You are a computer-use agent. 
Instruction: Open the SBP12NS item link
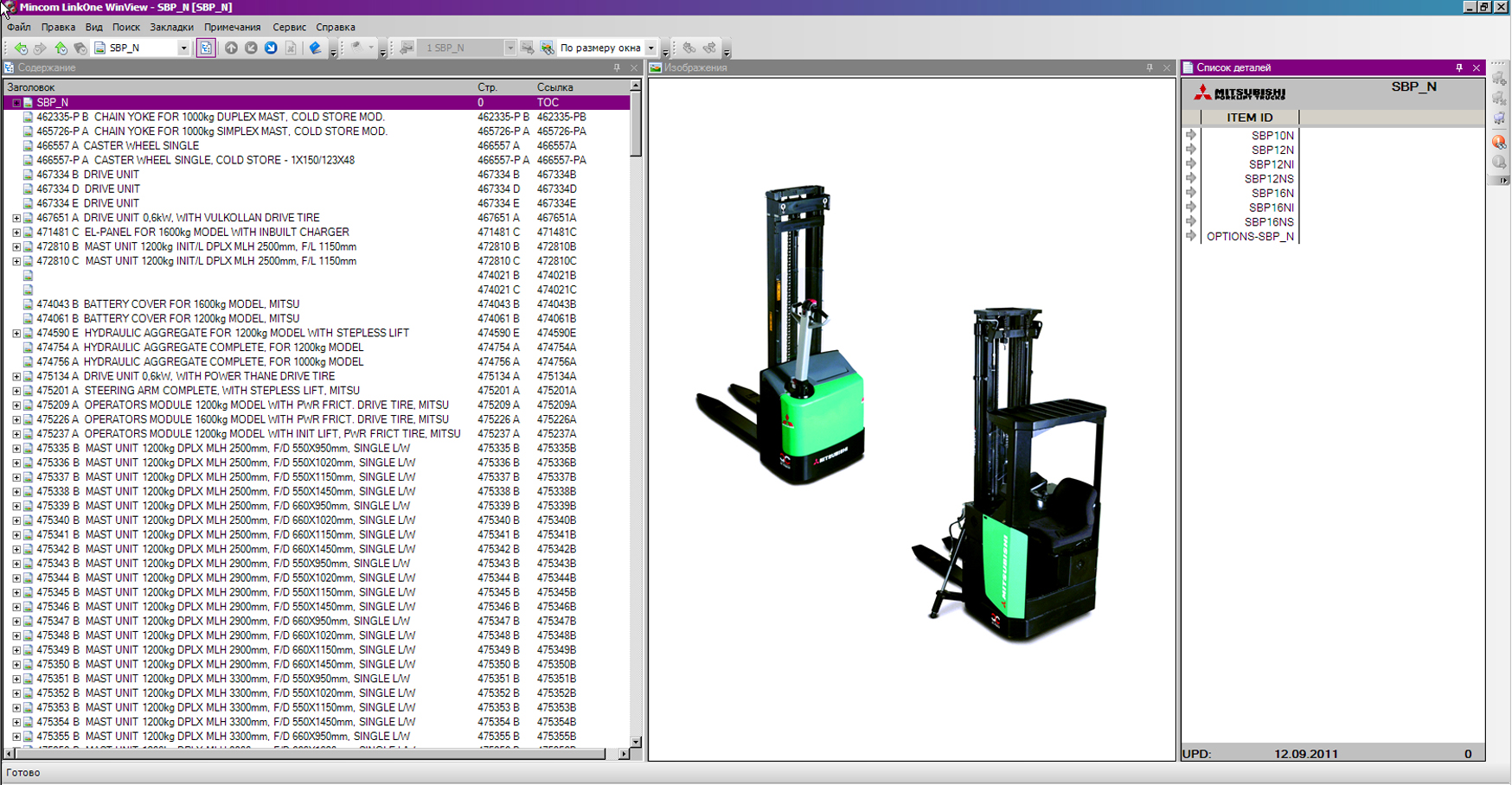(x=1268, y=179)
